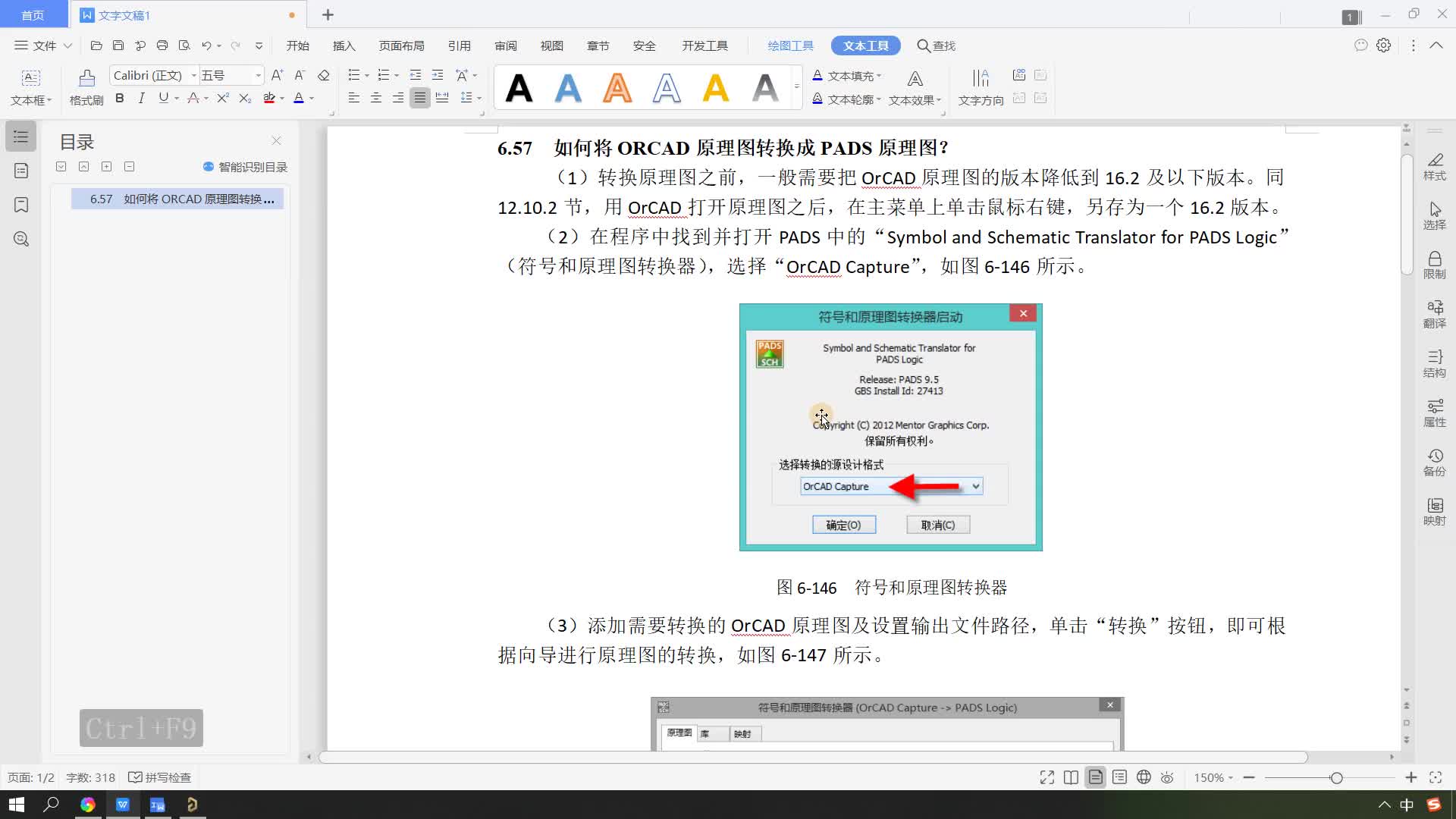Click the smart TOC recognition link
Screen dimensions: 1456x819
click(x=245, y=167)
